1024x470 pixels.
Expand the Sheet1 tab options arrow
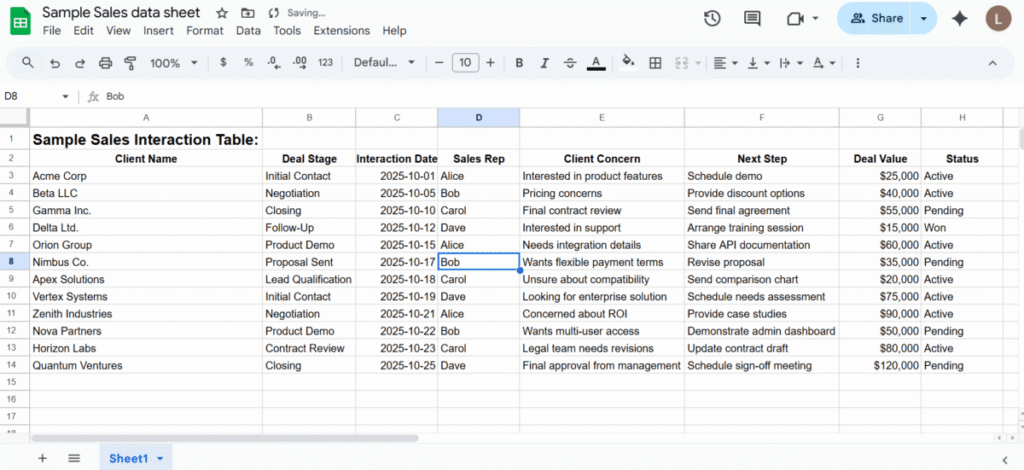click(160, 458)
